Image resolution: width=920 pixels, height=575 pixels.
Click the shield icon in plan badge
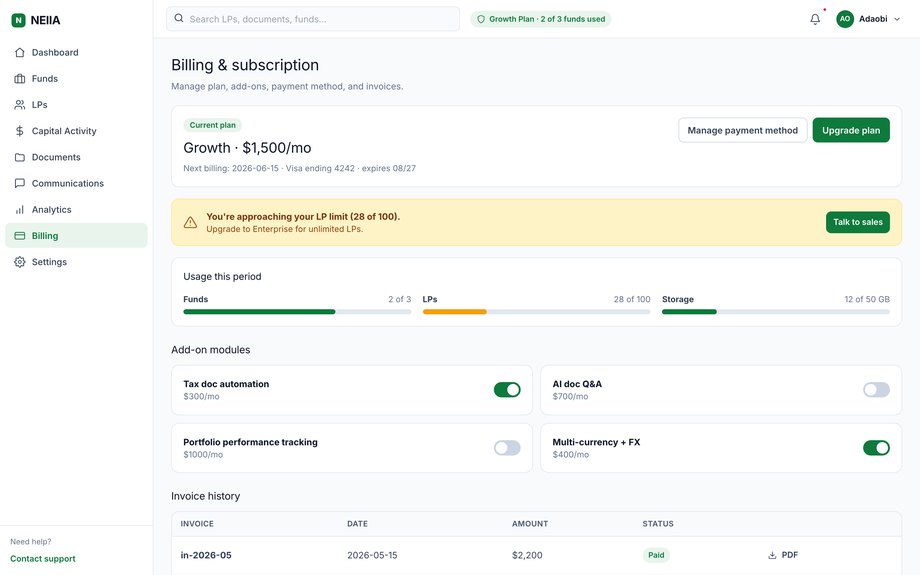point(481,19)
